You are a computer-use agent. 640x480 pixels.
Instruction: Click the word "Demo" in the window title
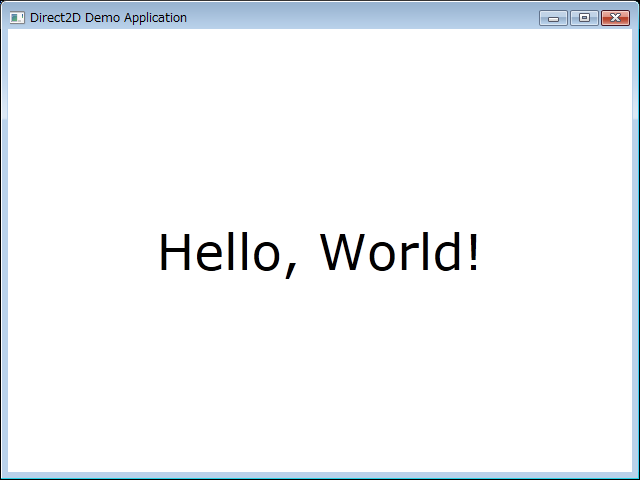coord(104,17)
